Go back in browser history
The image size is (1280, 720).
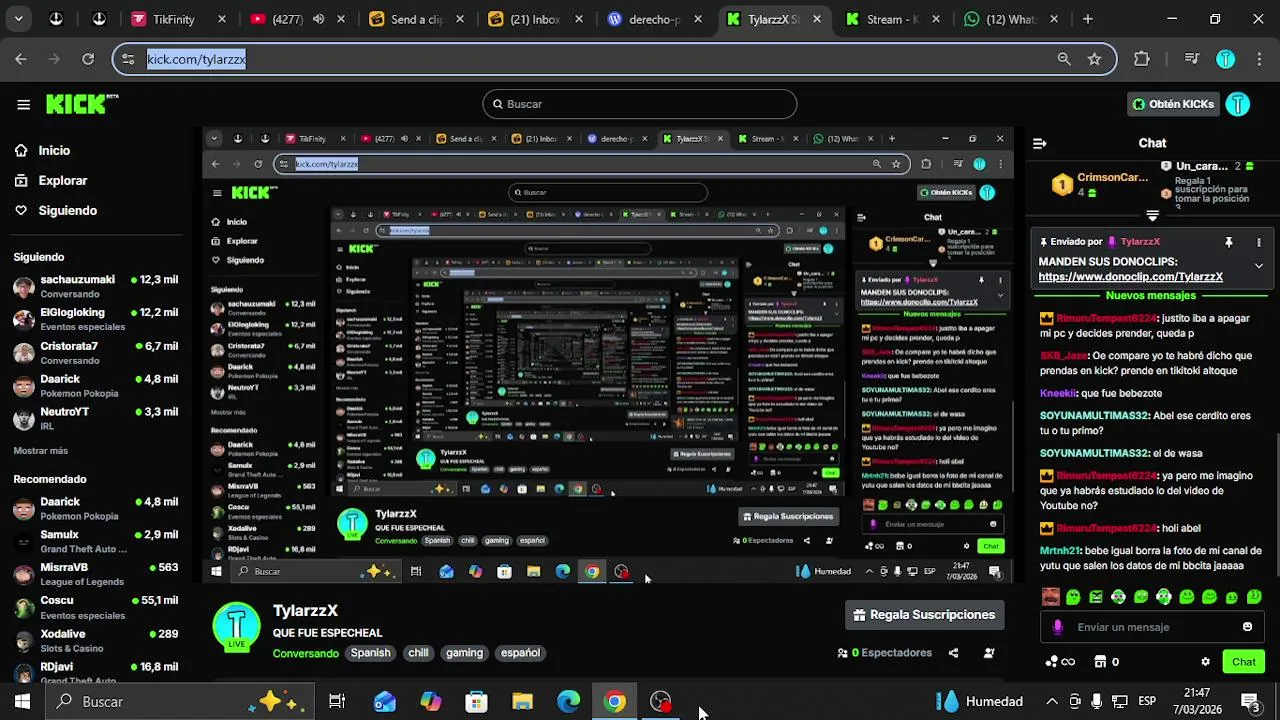pos(21,59)
